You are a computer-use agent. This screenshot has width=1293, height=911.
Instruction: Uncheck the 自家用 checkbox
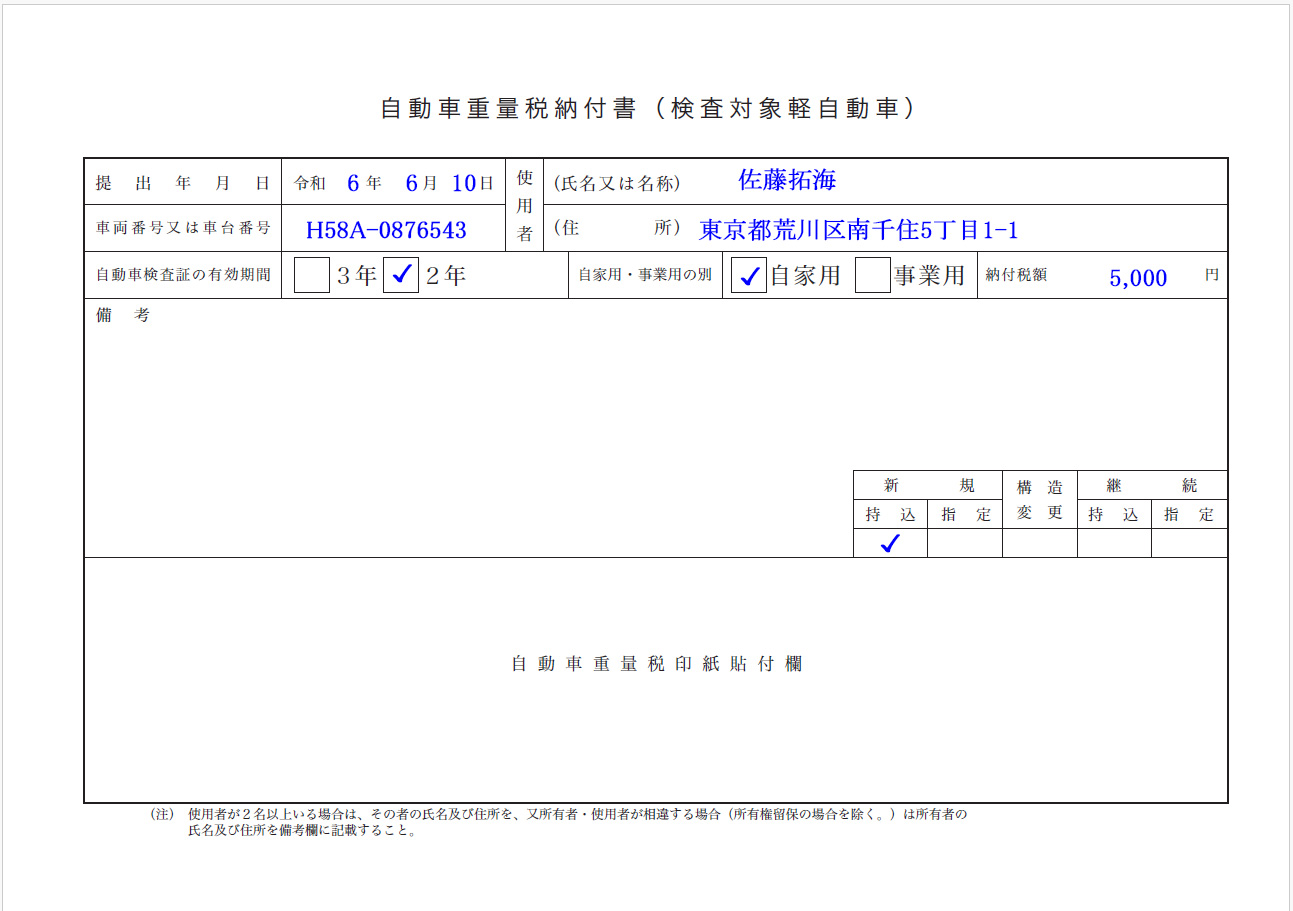coord(748,275)
